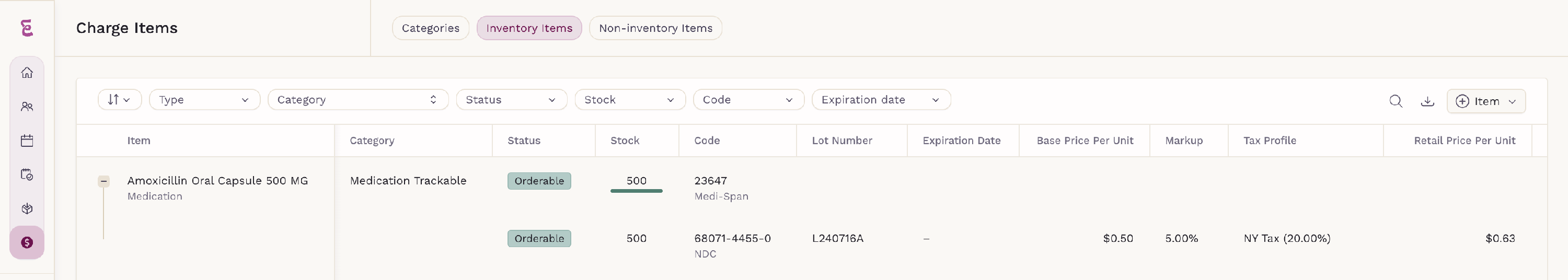Click the Amoxicillin stock level bar
1568x280 pixels.
coord(636,191)
